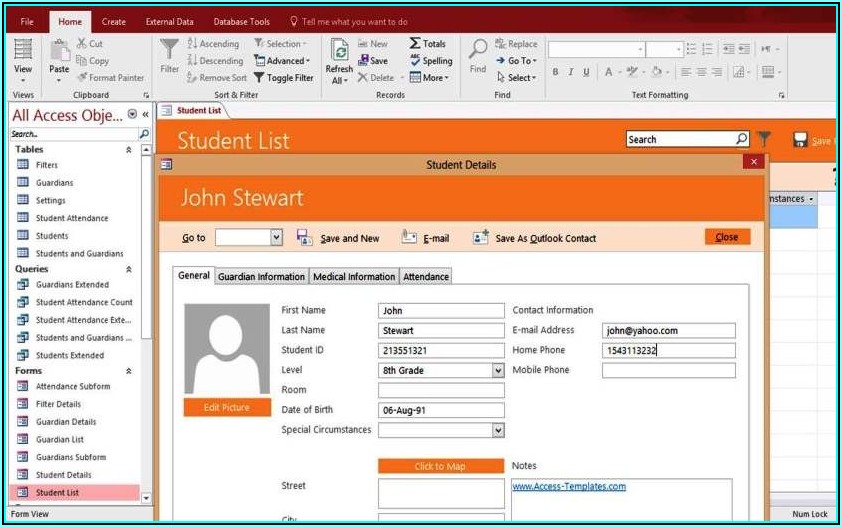Click the Filter funnel icon in ribbon
The image size is (842, 527).
[170, 50]
